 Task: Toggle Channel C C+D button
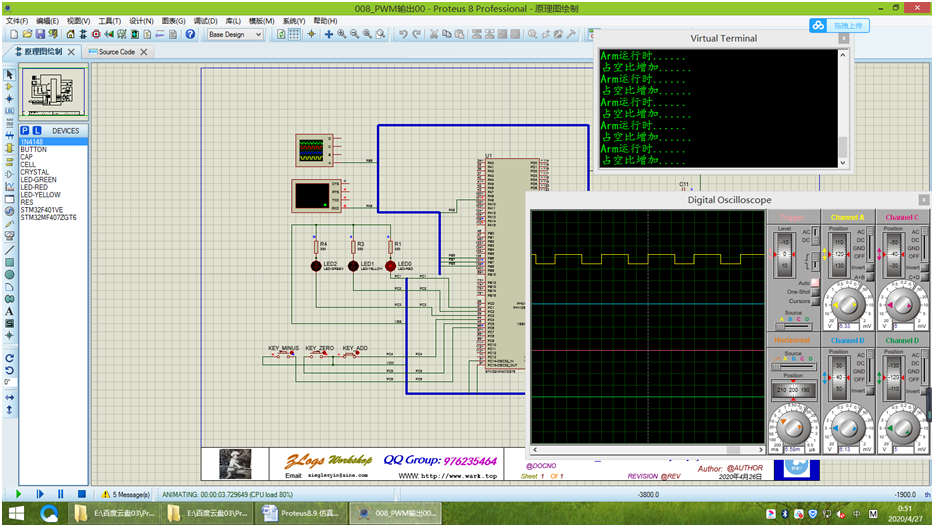coord(924,277)
